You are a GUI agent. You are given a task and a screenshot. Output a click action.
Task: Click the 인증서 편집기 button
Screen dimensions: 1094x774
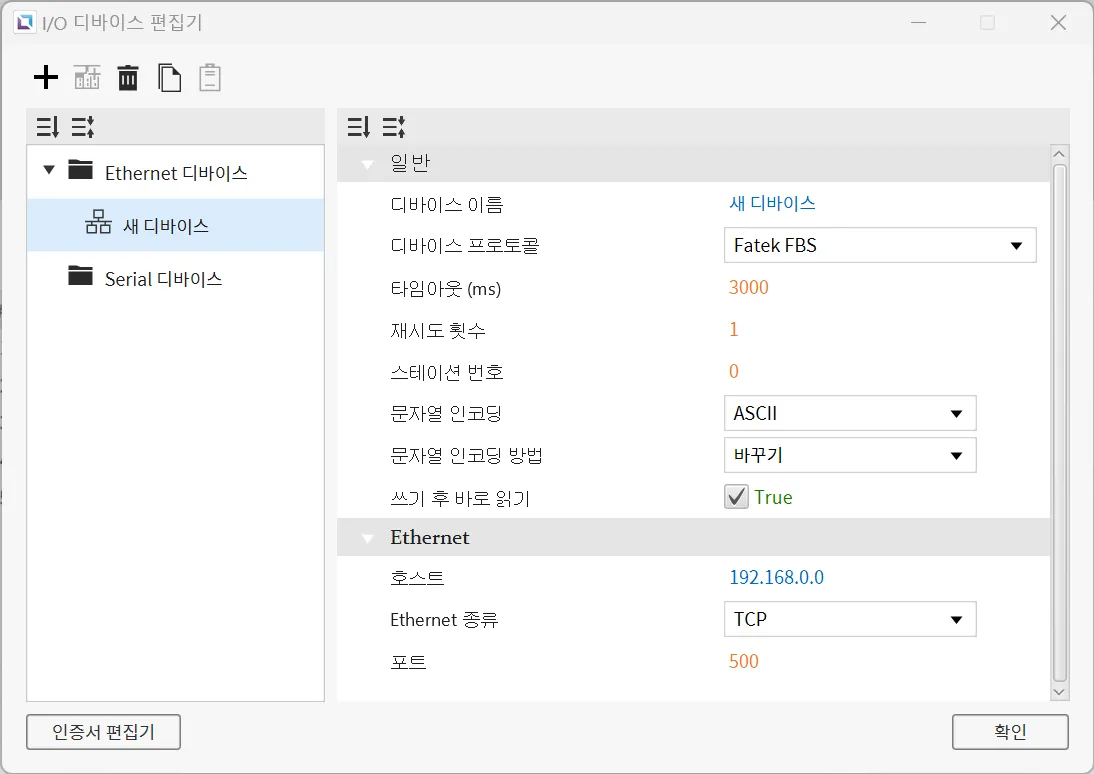point(104,732)
